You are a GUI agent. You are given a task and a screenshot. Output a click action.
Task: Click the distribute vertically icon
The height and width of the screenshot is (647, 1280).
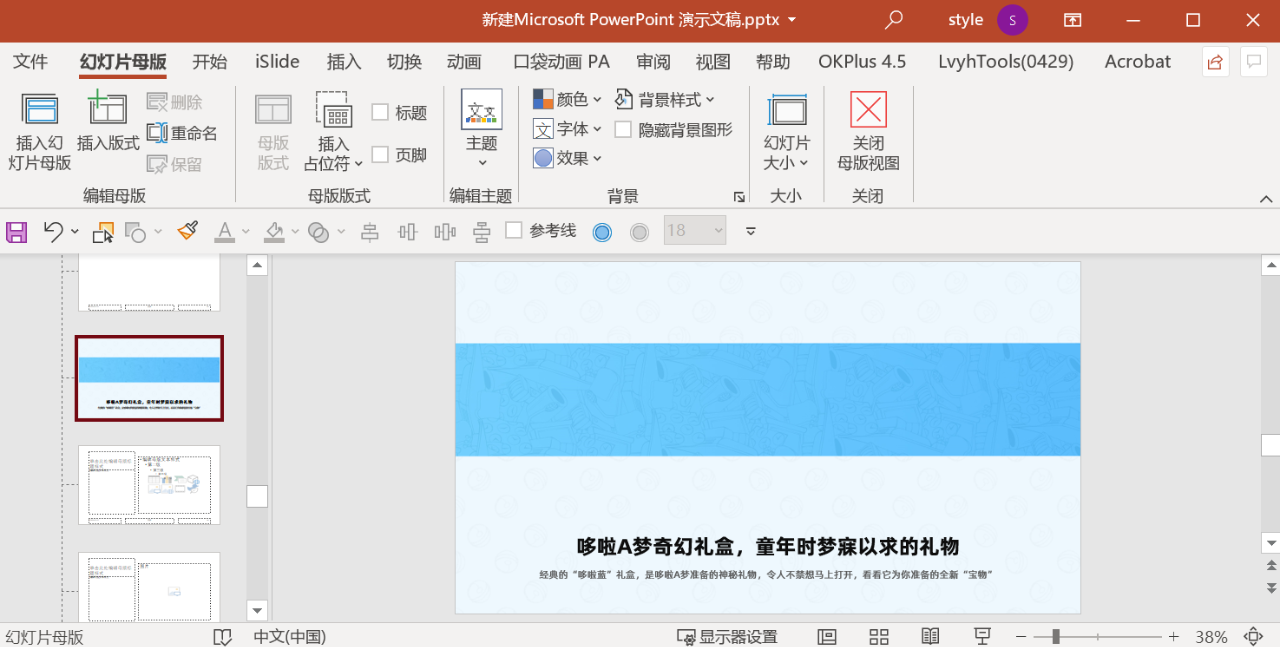(482, 232)
